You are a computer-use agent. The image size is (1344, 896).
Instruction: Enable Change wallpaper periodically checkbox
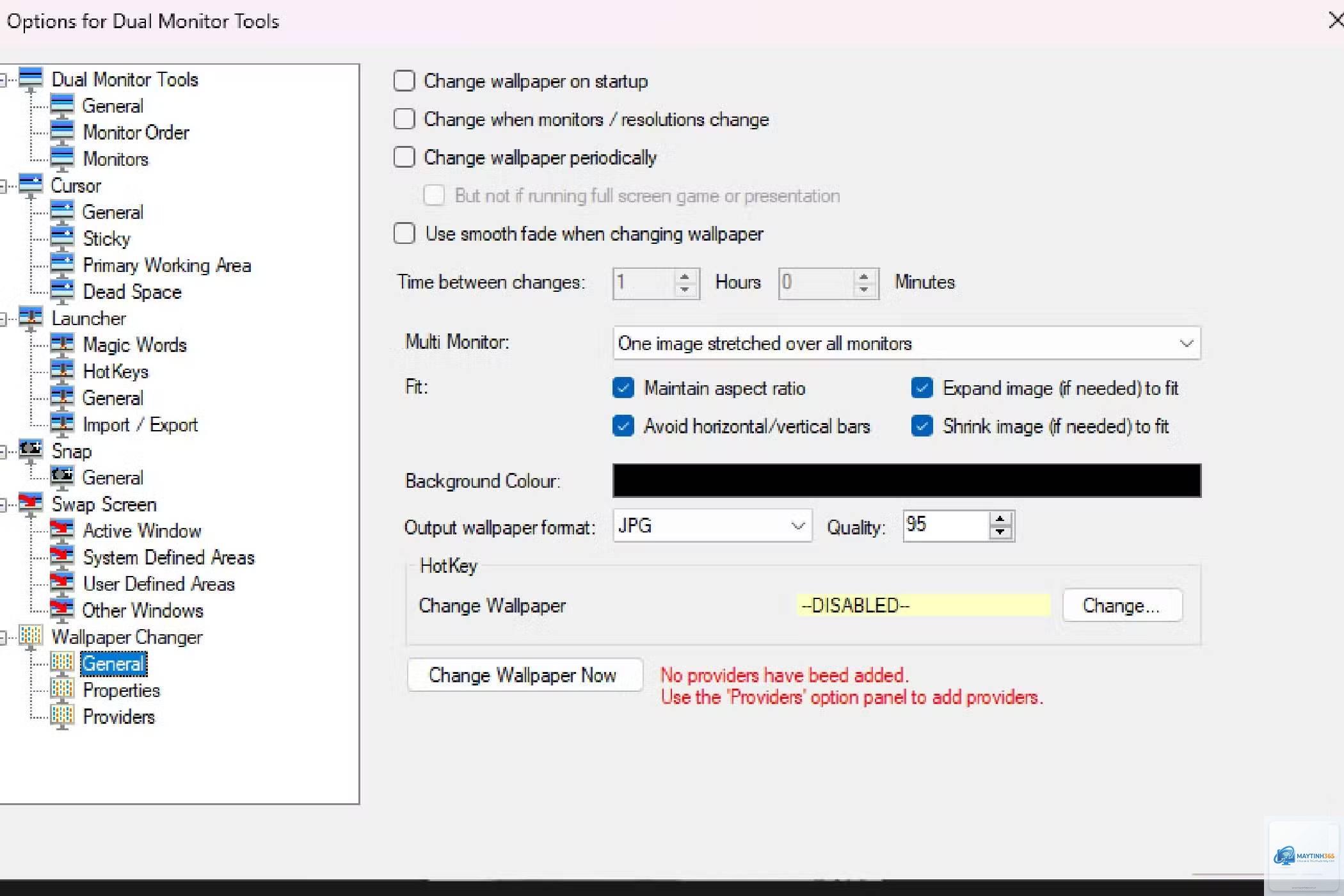click(404, 157)
